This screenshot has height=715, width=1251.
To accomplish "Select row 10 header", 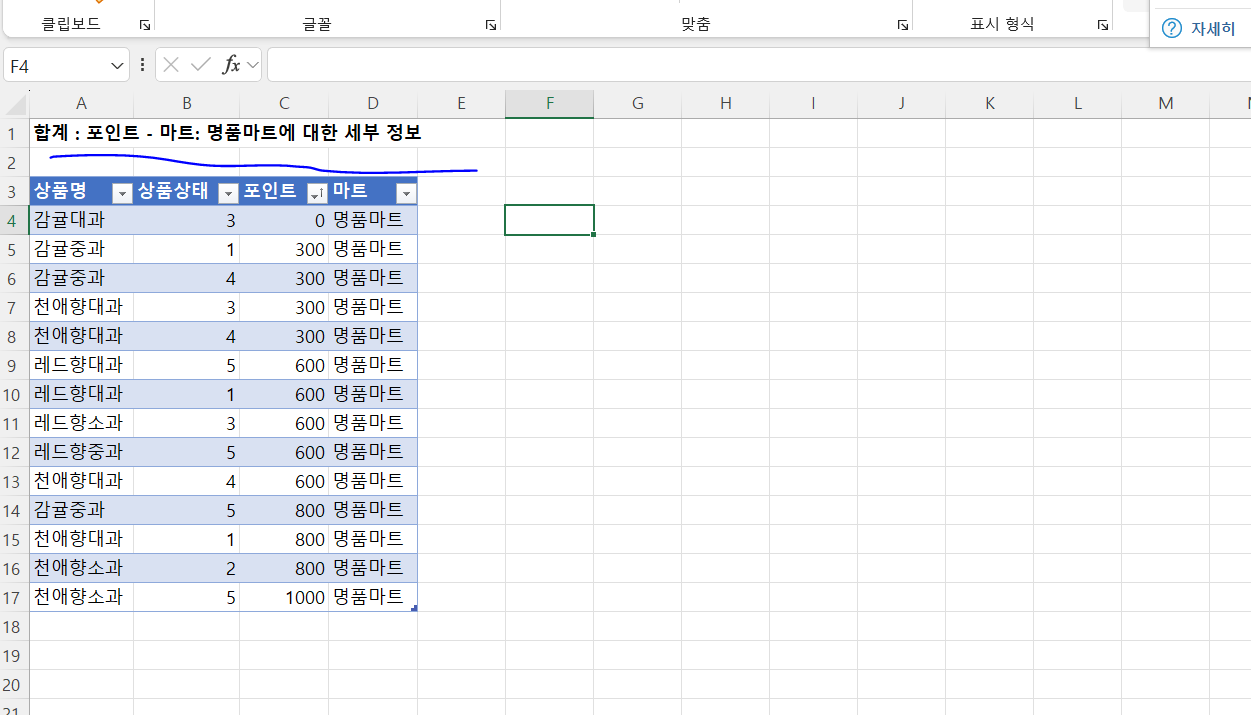I will [14, 394].
